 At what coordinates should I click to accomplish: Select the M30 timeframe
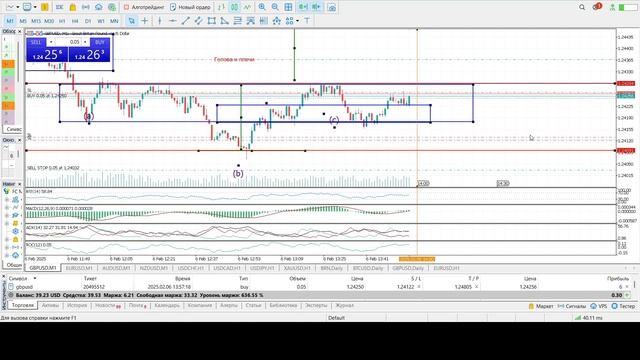(x=49, y=21)
